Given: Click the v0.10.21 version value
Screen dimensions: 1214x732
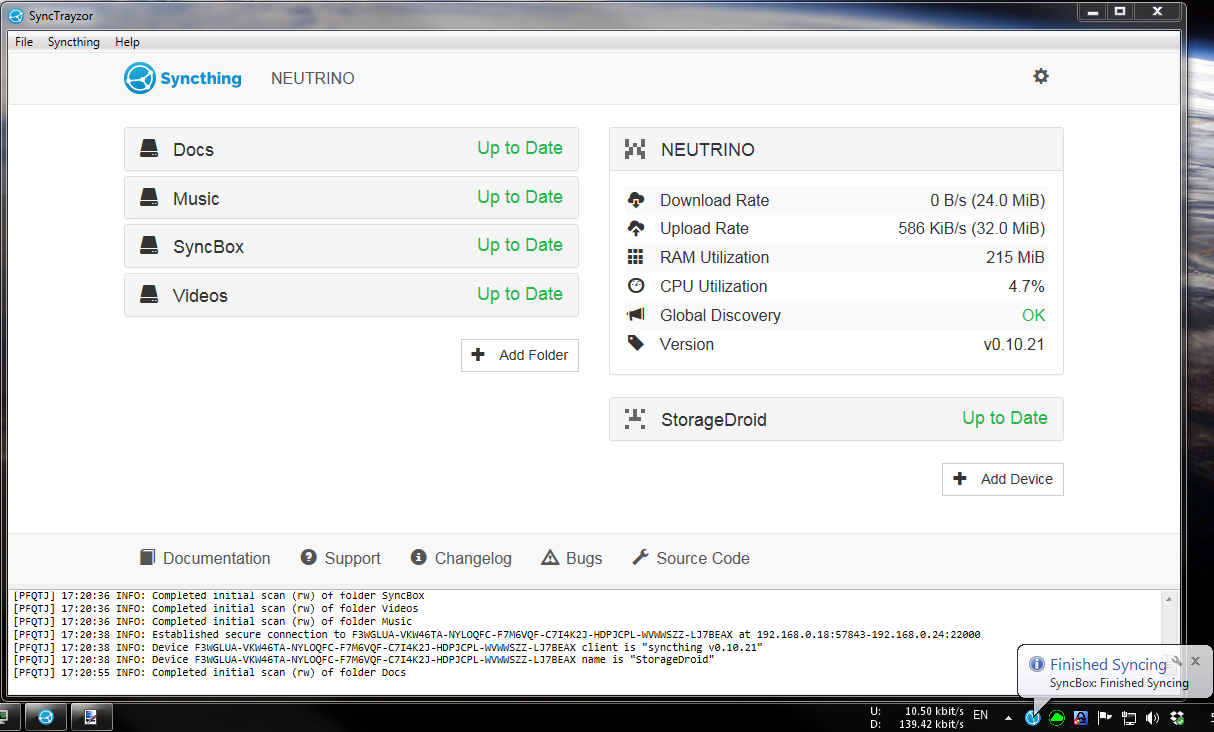Looking at the screenshot, I should coord(1014,344).
